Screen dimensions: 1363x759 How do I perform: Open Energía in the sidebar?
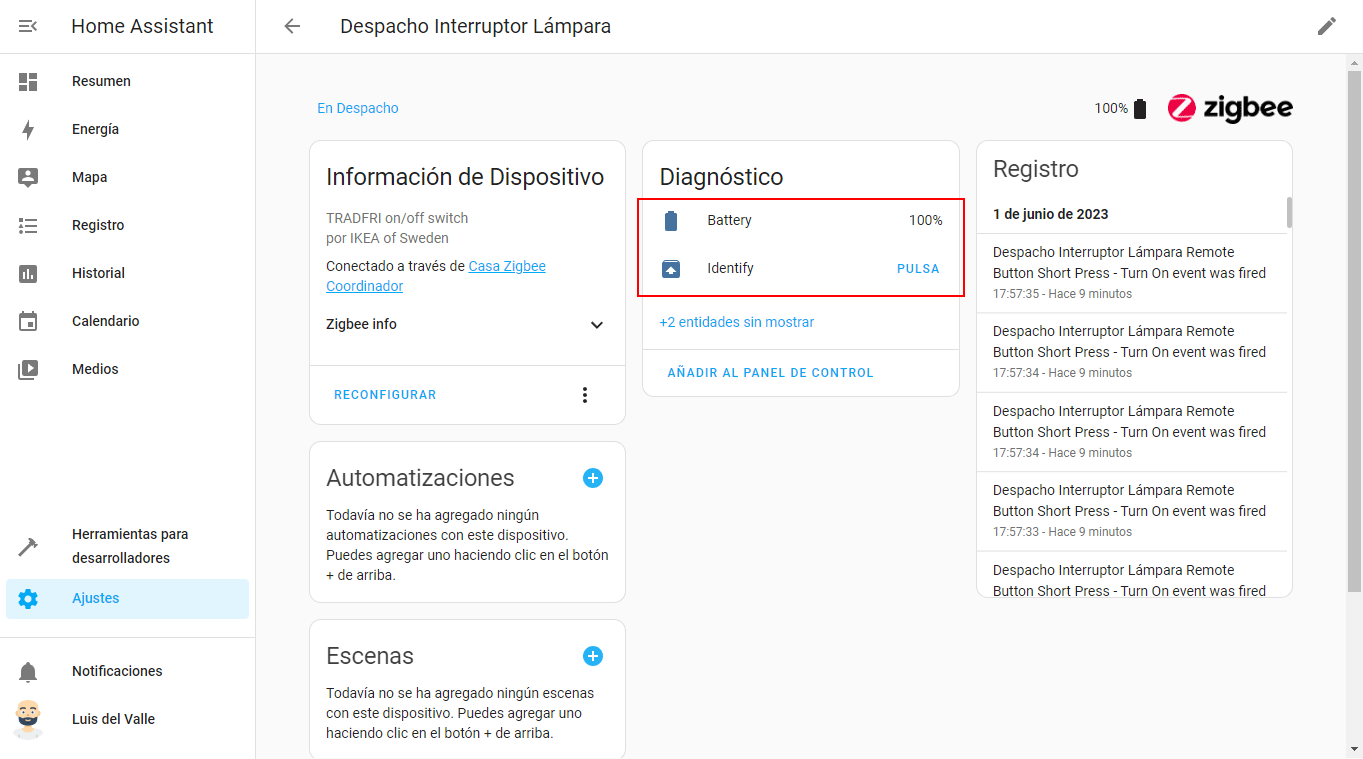click(x=95, y=129)
